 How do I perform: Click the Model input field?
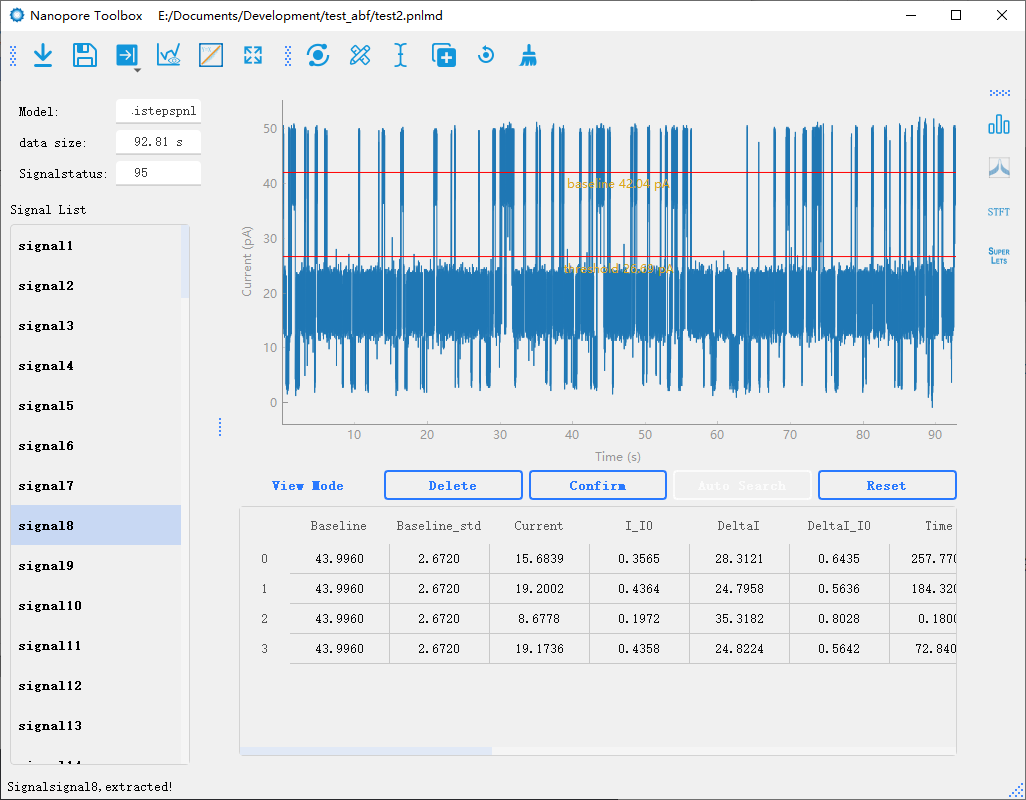[158, 111]
